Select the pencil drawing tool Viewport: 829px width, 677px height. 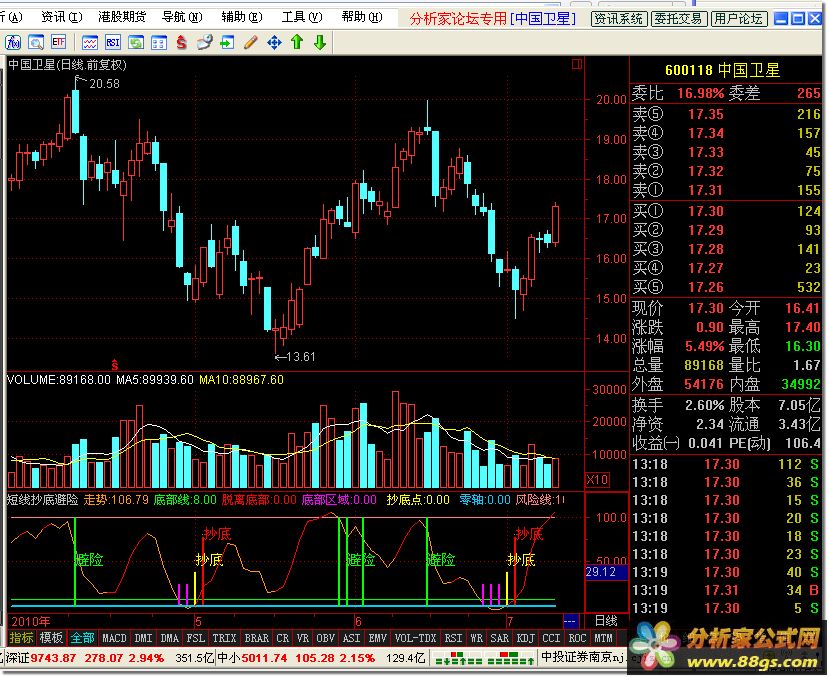pos(251,42)
